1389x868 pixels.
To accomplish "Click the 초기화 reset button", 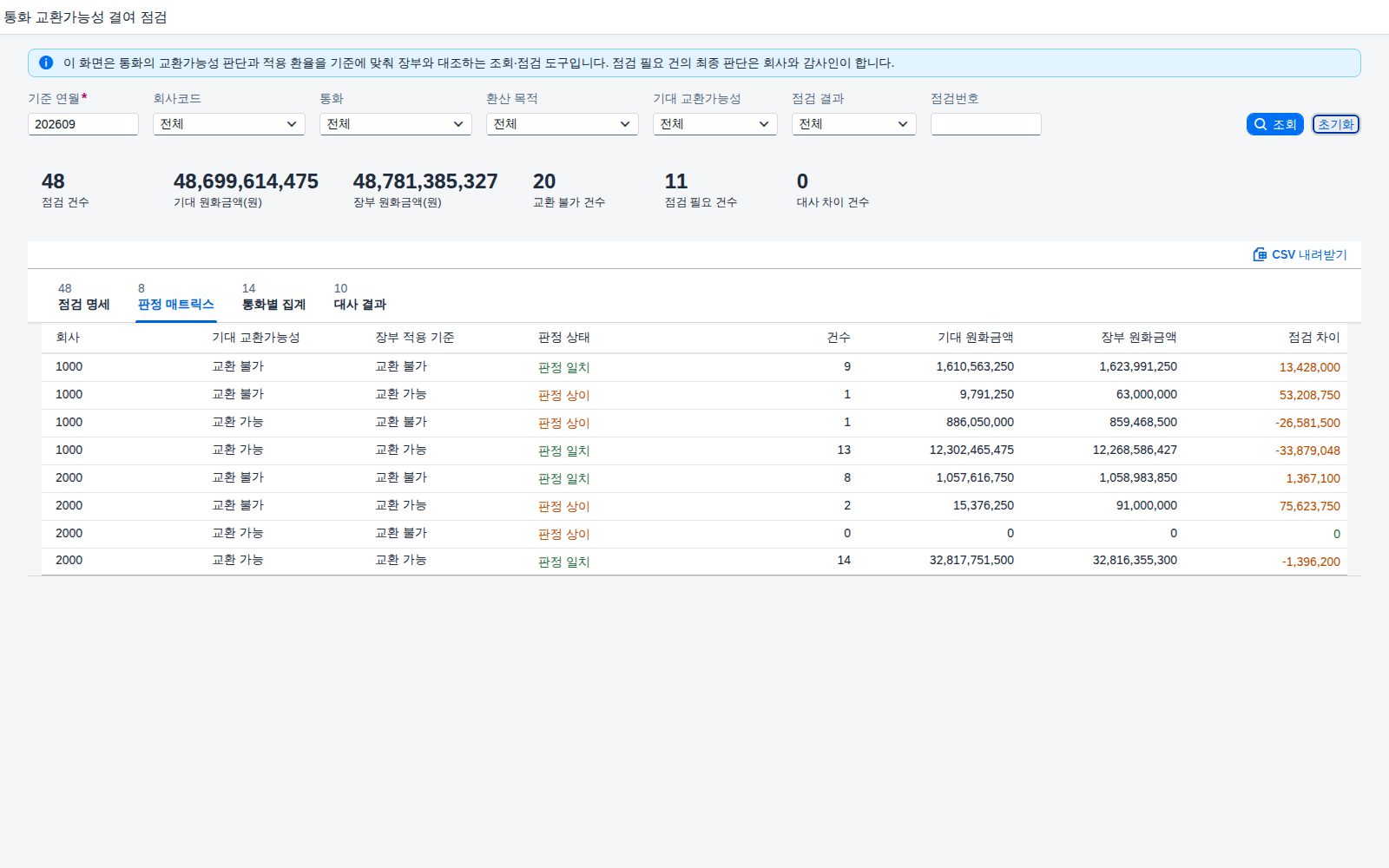I will pos(1336,124).
